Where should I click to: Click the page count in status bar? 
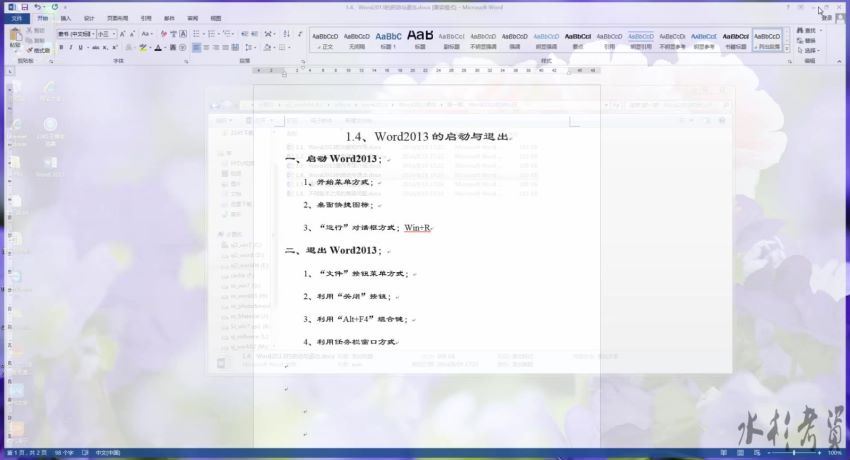point(26,452)
